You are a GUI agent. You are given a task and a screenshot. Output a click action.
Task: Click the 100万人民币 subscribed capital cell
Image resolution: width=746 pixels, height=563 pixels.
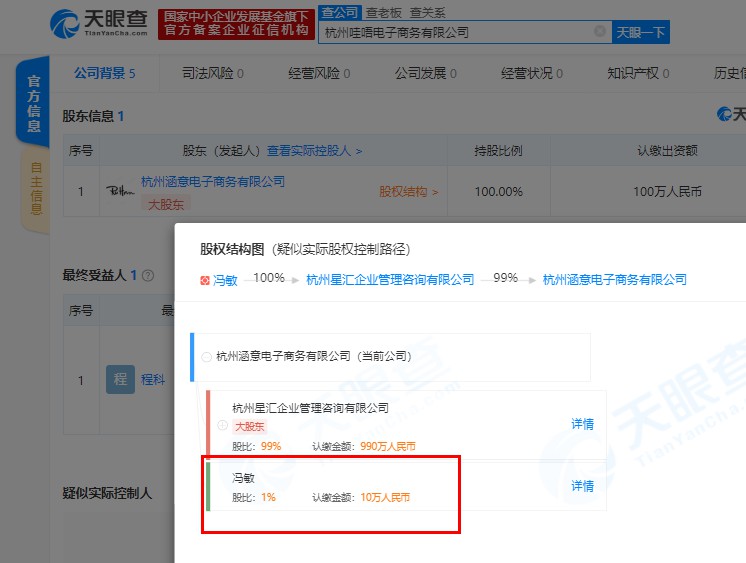667,192
